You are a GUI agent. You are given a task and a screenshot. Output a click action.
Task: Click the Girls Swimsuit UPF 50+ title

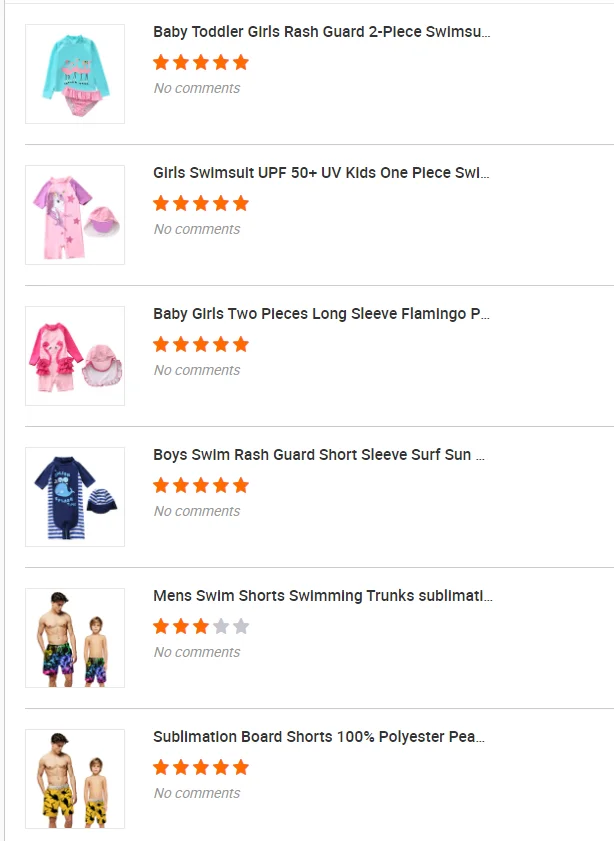[321, 173]
